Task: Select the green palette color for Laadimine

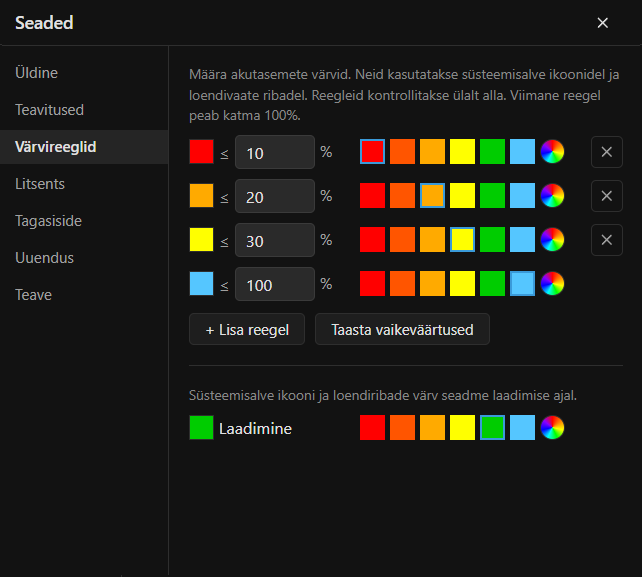Action: click(492, 428)
